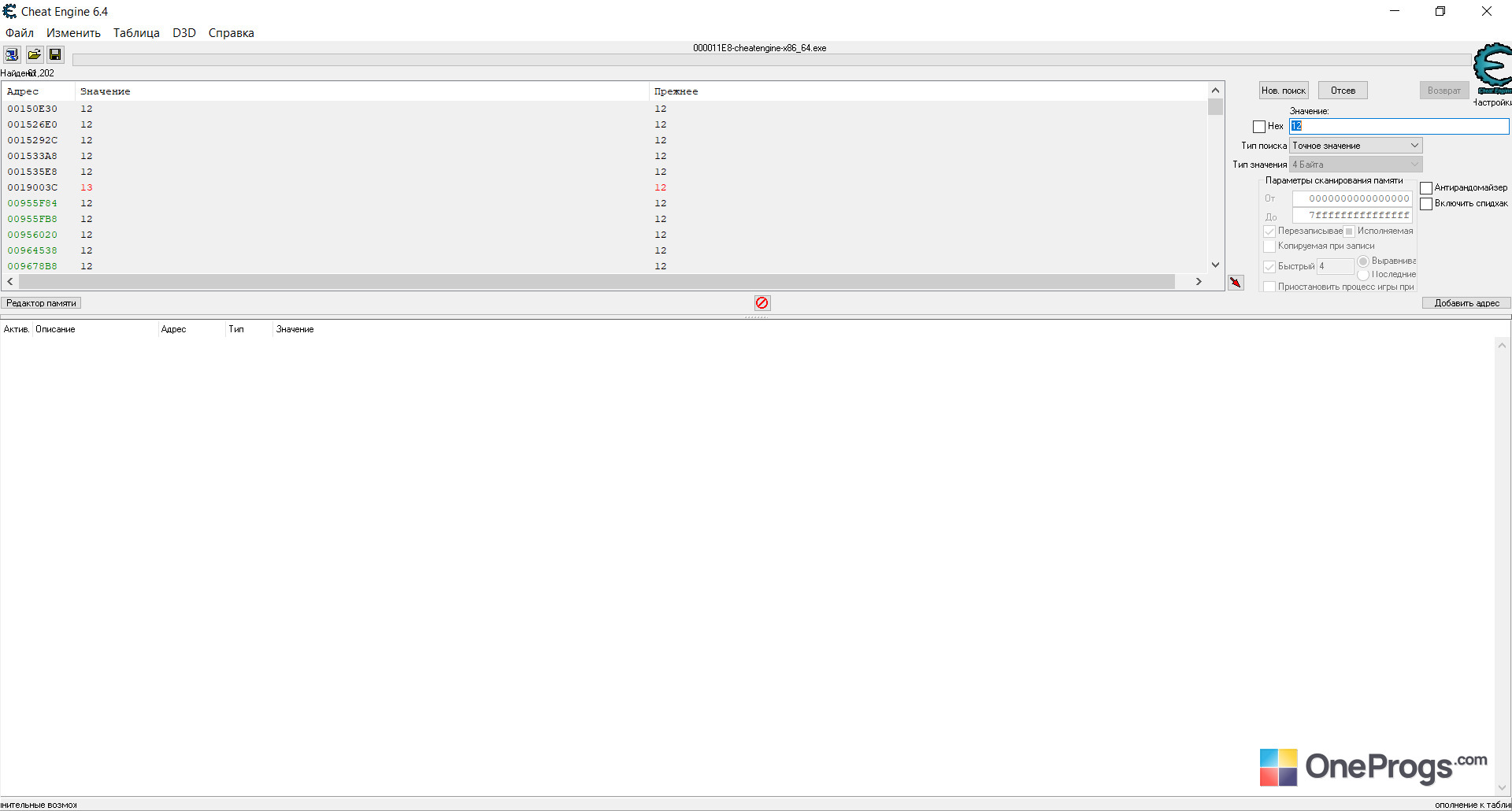Screen dimensions: 1512x811
Task: Open the Тип значения dropdown
Action: tap(1356, 165)
